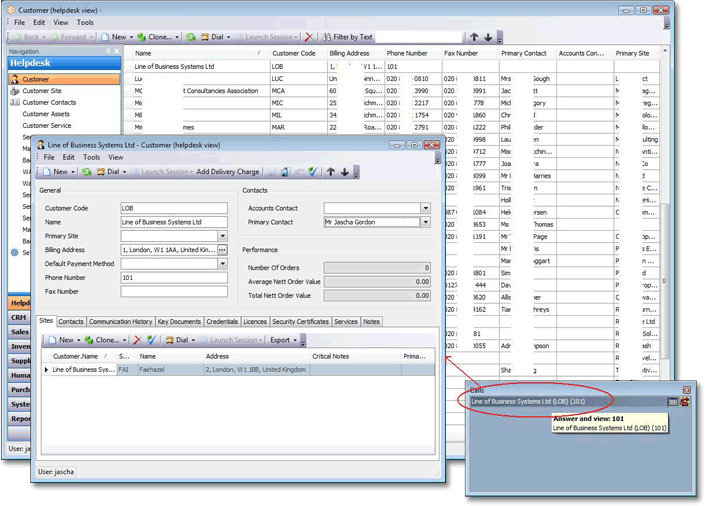
Task: Expand the Primary Contact combo box
Action: coord(425,222)
